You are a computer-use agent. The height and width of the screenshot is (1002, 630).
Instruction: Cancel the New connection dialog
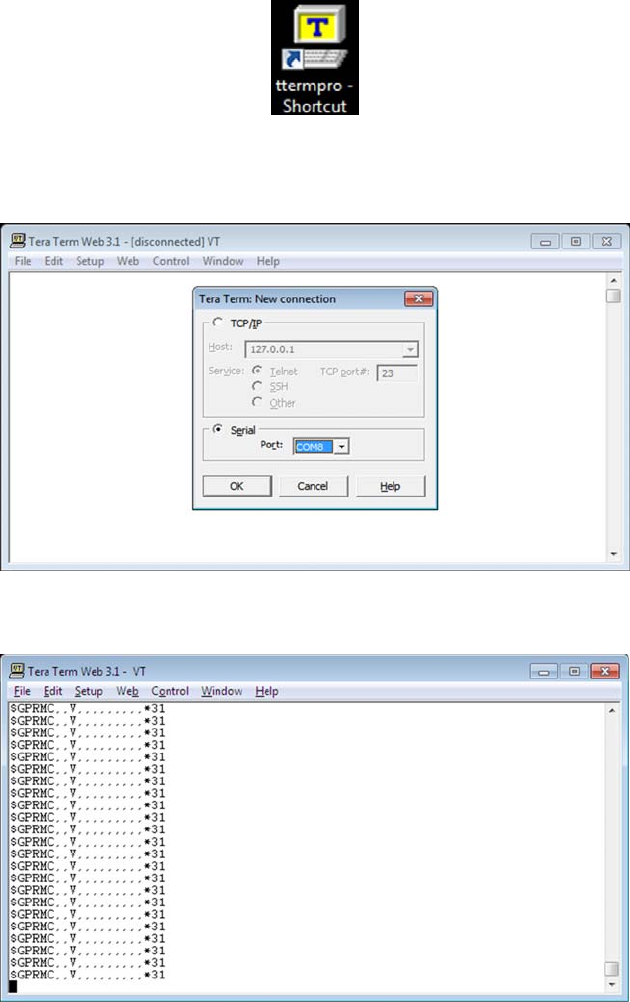point(312,486)
